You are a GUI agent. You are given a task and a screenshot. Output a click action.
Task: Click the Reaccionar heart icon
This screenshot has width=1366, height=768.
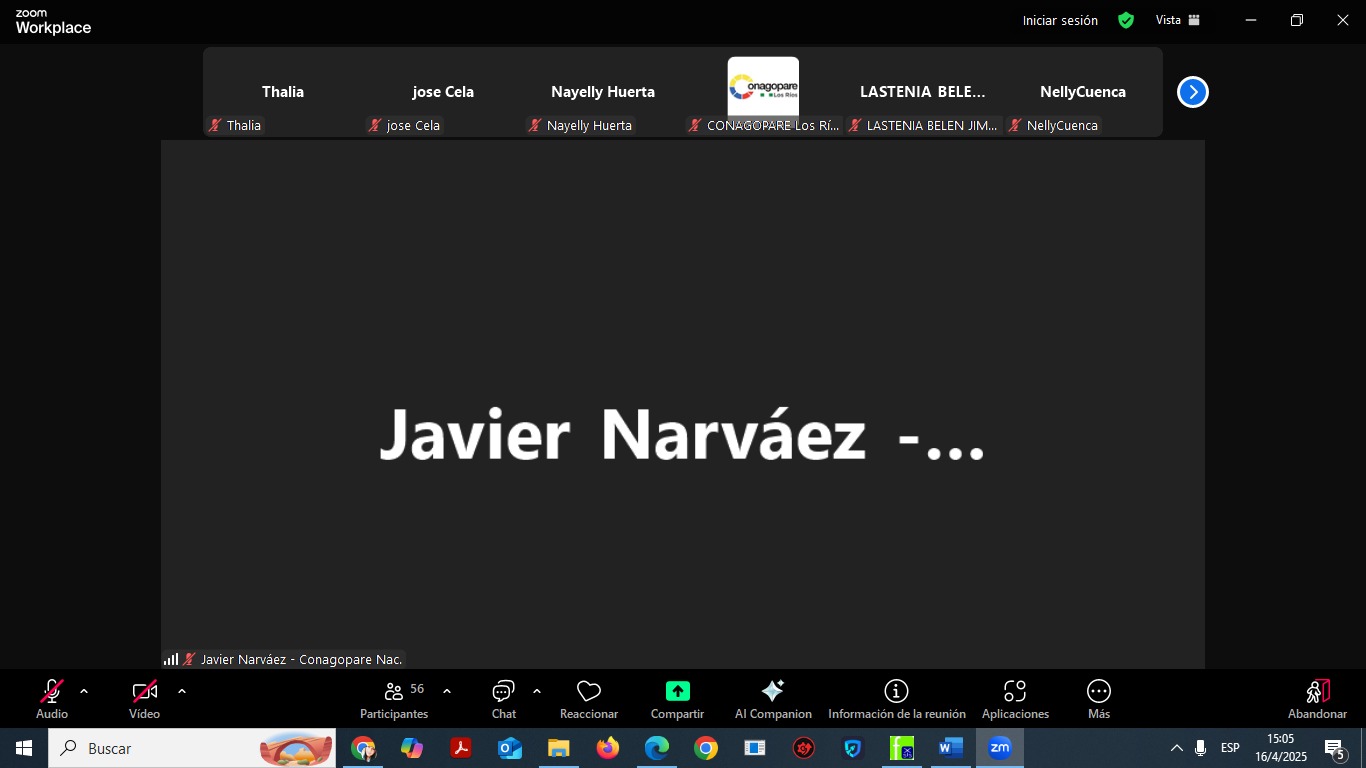coord(589,698)
